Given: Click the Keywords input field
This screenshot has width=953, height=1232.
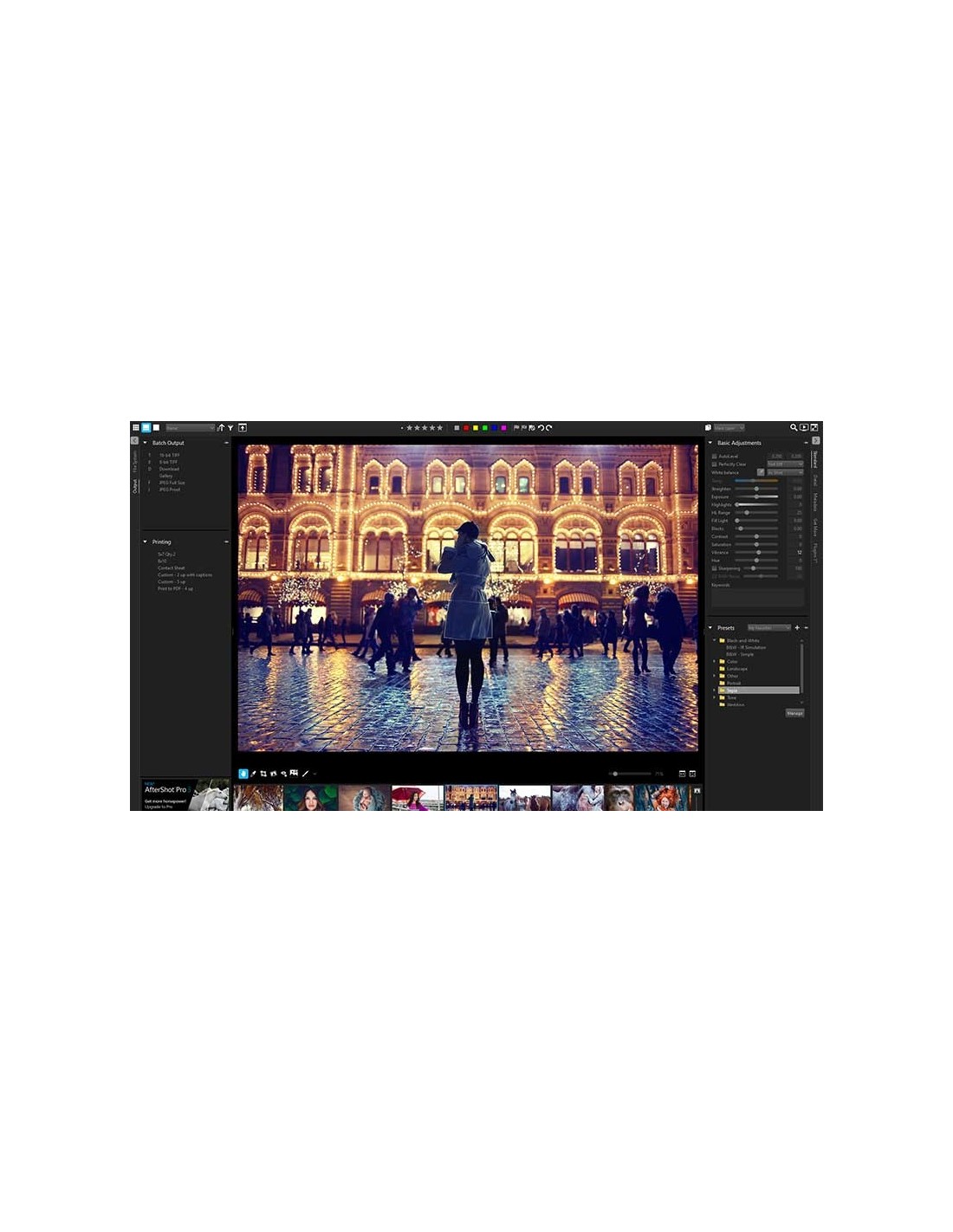Looking at the screenshot, I should (757, 598).
